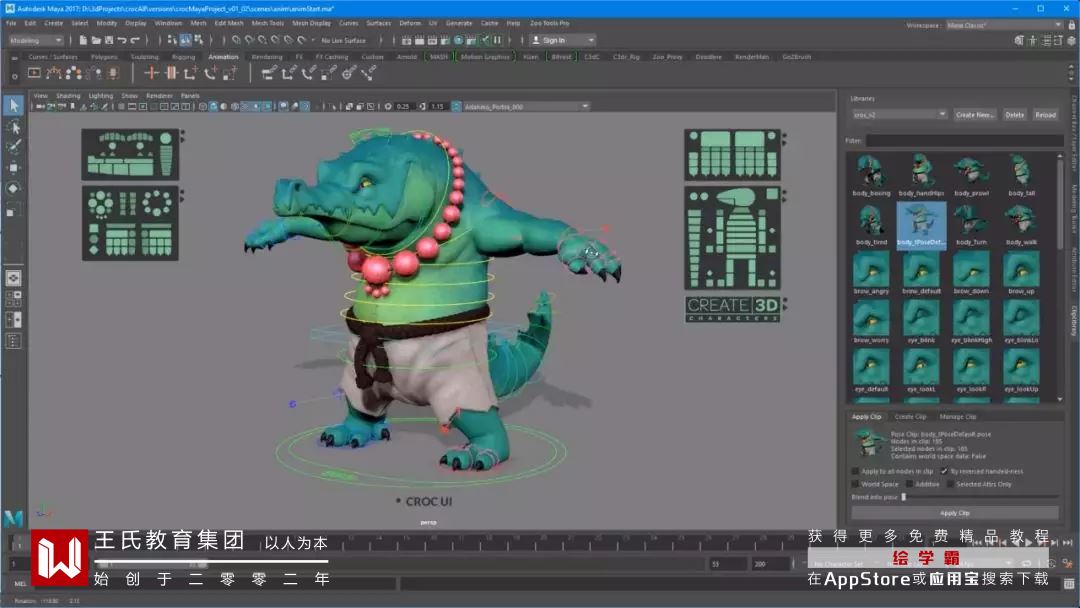Switch to the Rigging shelf tab
The image size is (1080, 608).
183,57
